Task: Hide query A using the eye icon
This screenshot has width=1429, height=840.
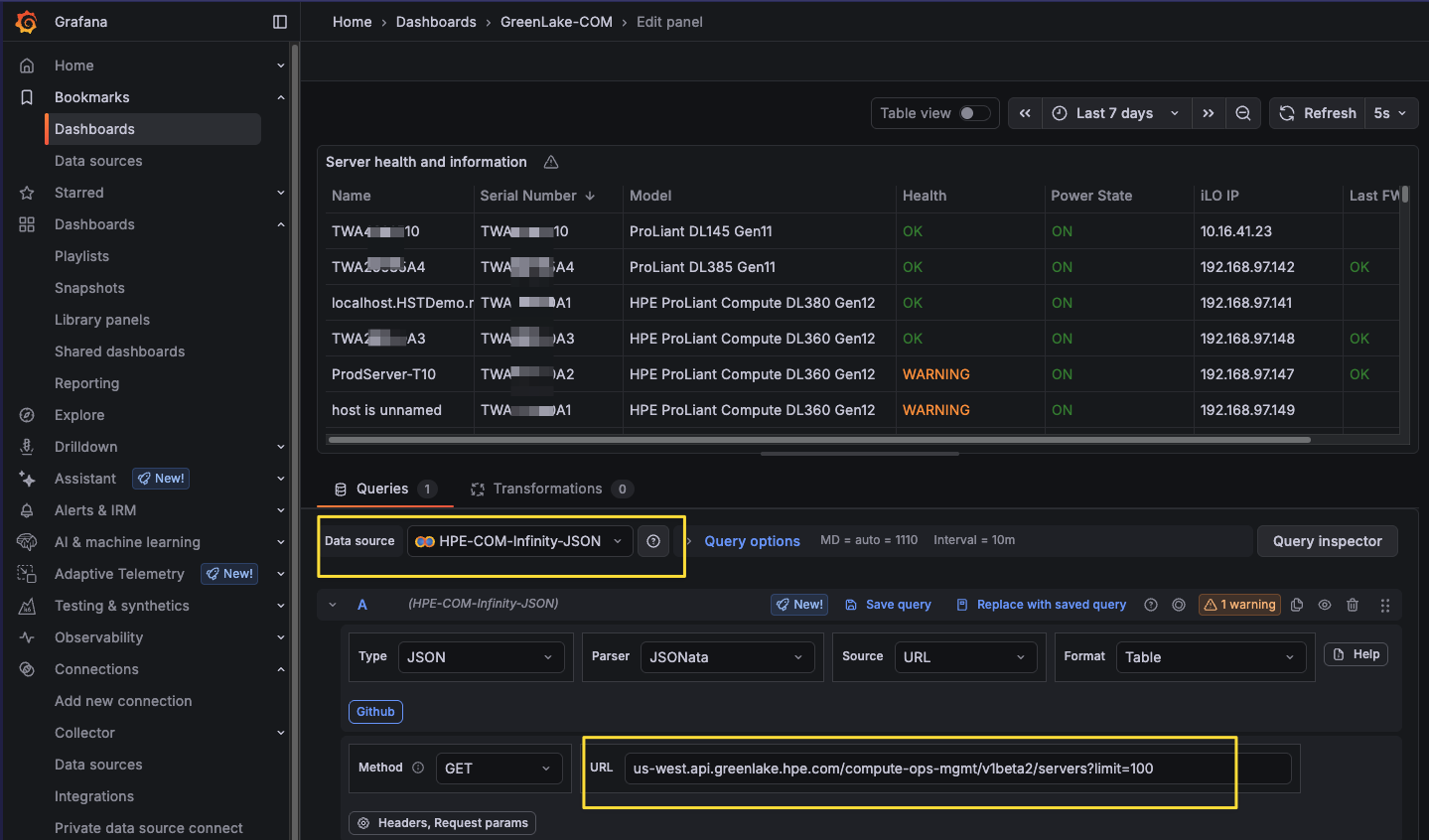Action: [1325, 605]
